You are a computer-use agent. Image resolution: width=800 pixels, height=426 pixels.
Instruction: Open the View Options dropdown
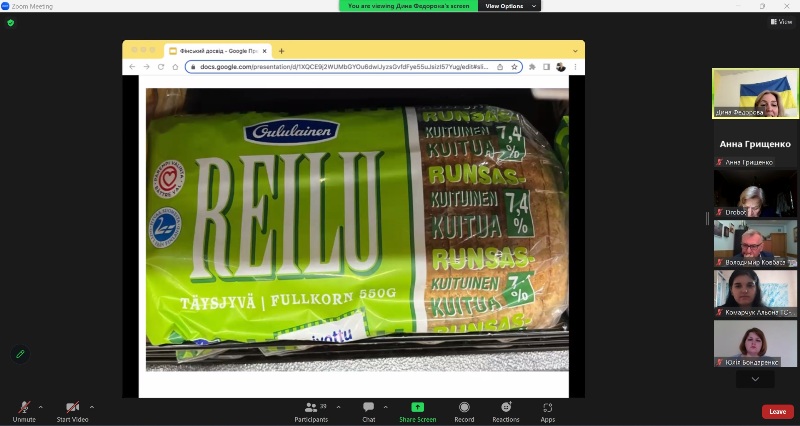click(510, 6)
